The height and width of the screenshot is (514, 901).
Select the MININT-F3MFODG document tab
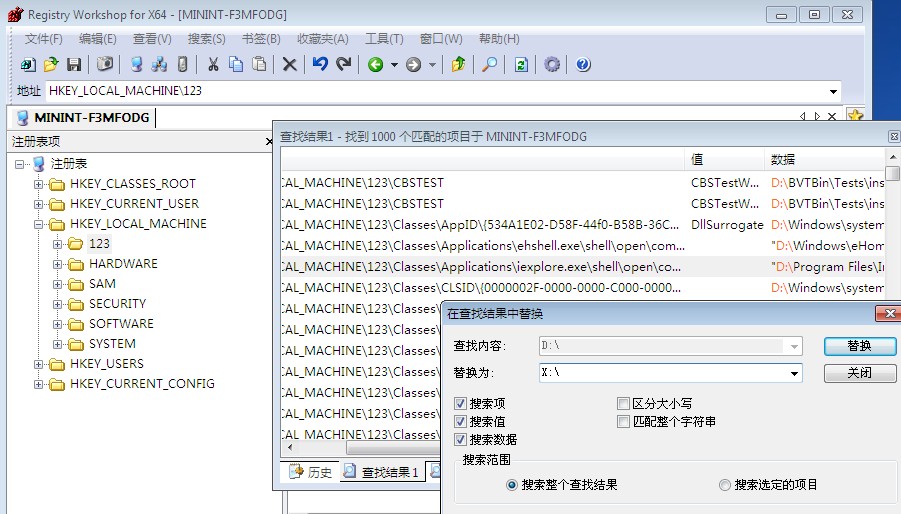(84, 118)
